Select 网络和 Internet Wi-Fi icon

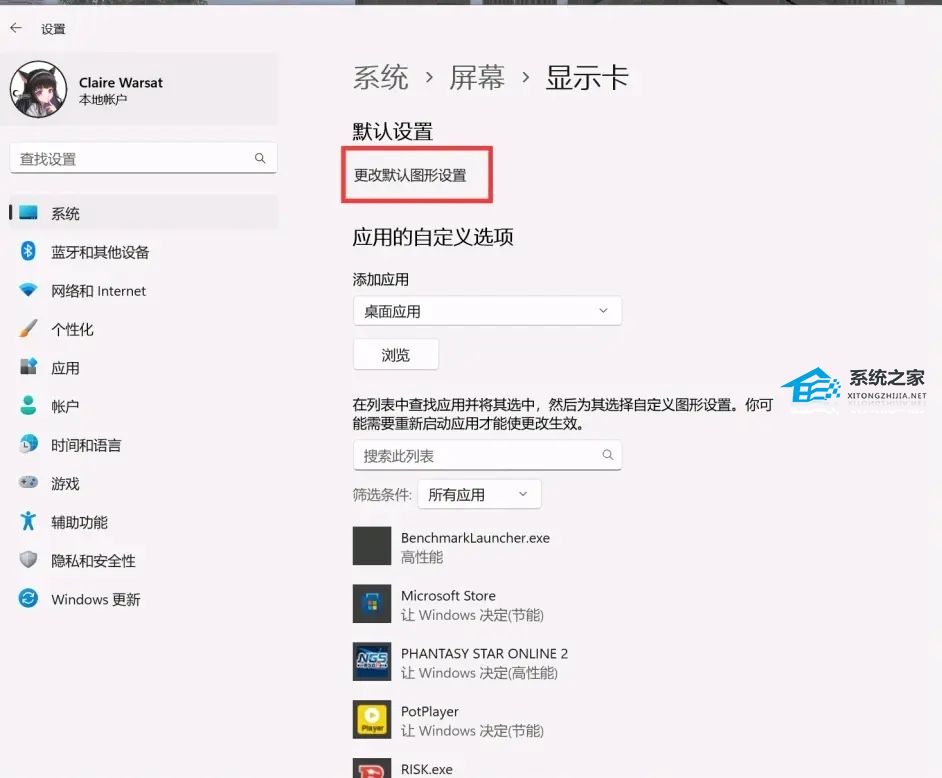click(x=29, y=291)
